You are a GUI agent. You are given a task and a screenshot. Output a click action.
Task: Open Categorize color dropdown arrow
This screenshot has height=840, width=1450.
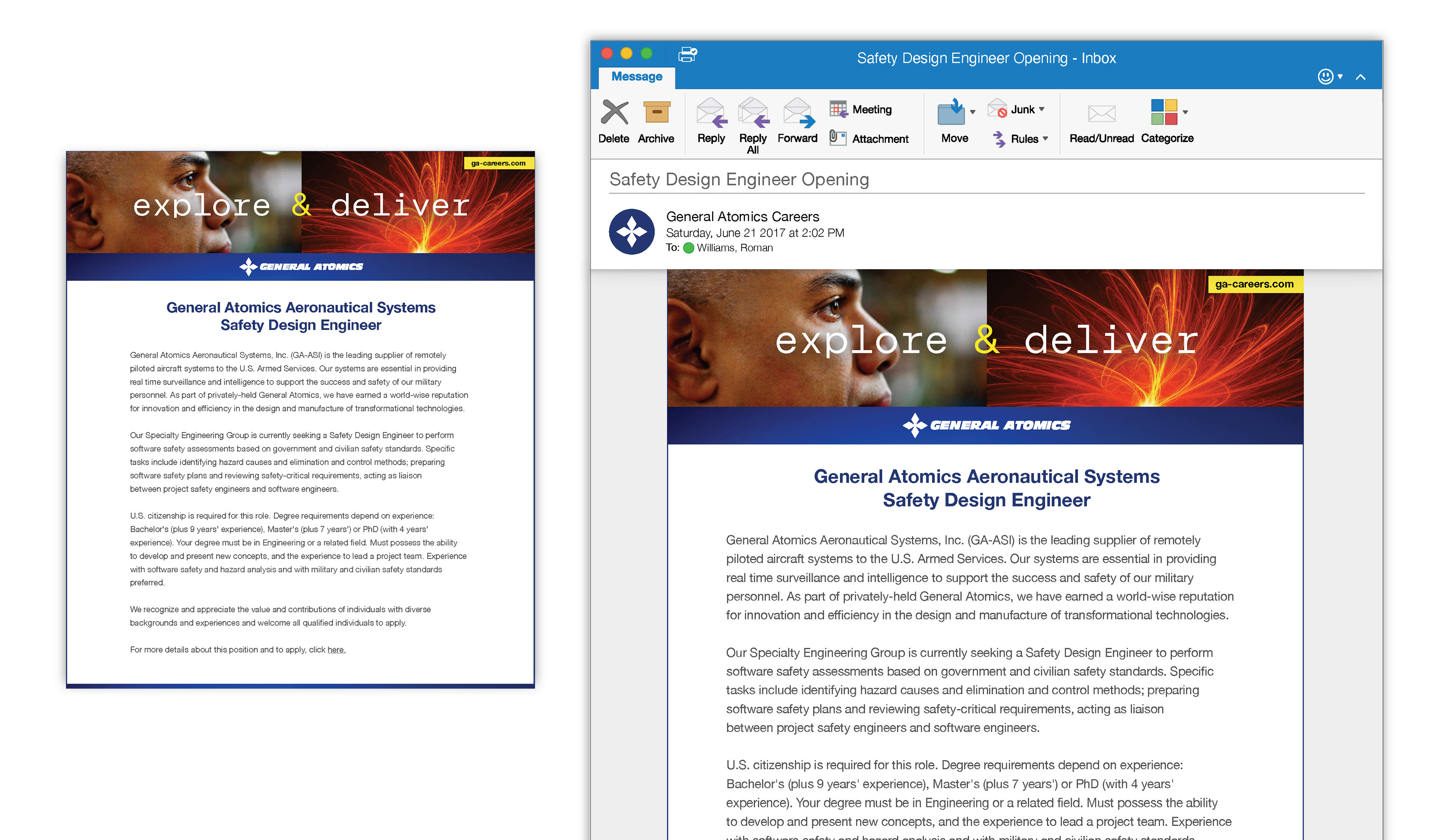coord(1185,112)
